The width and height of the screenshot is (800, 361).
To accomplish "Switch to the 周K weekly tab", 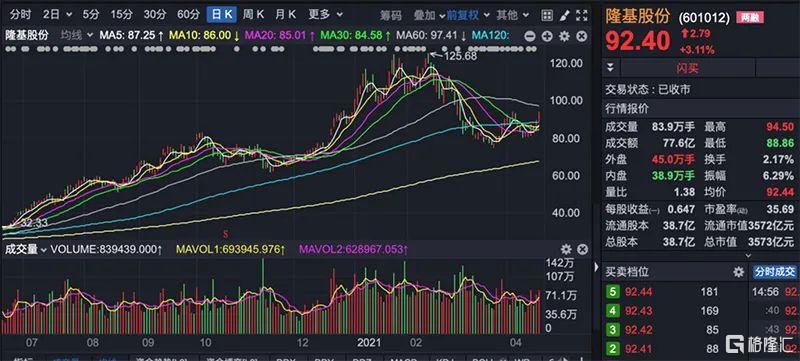I will [x=253, y=14].
